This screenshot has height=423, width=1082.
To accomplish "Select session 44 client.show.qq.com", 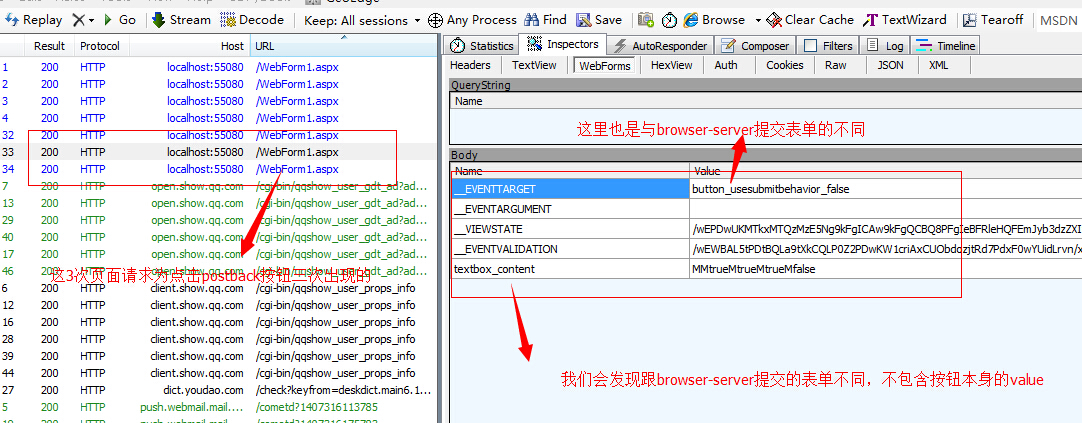I will (217, 373).
